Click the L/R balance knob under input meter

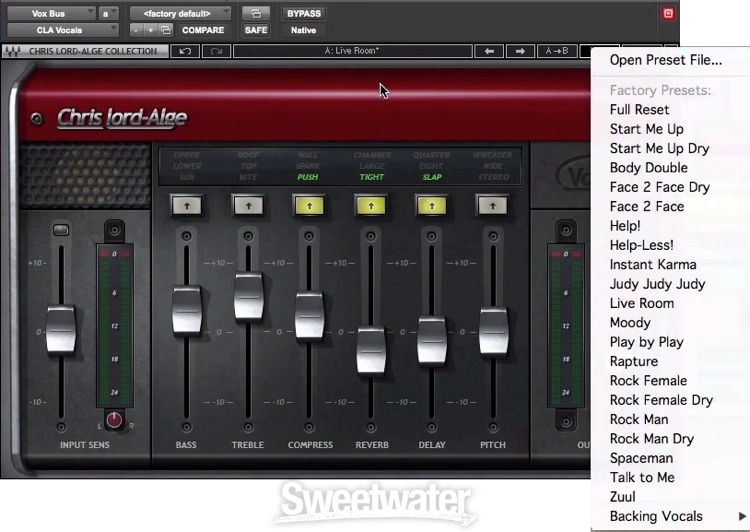(114, 420)
